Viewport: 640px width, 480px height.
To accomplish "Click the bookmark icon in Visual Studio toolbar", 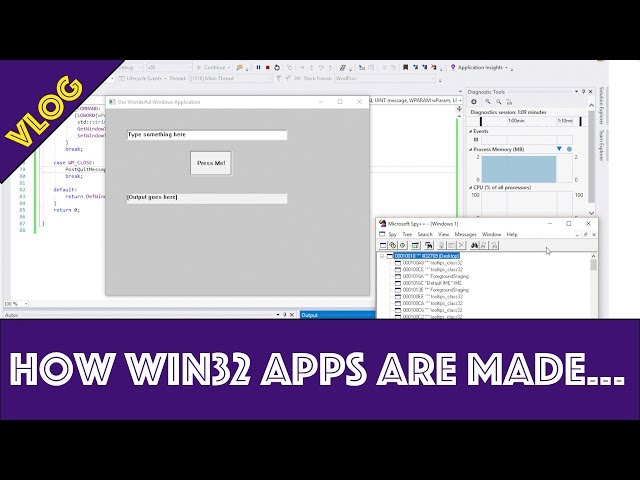I will click(405, 67).
